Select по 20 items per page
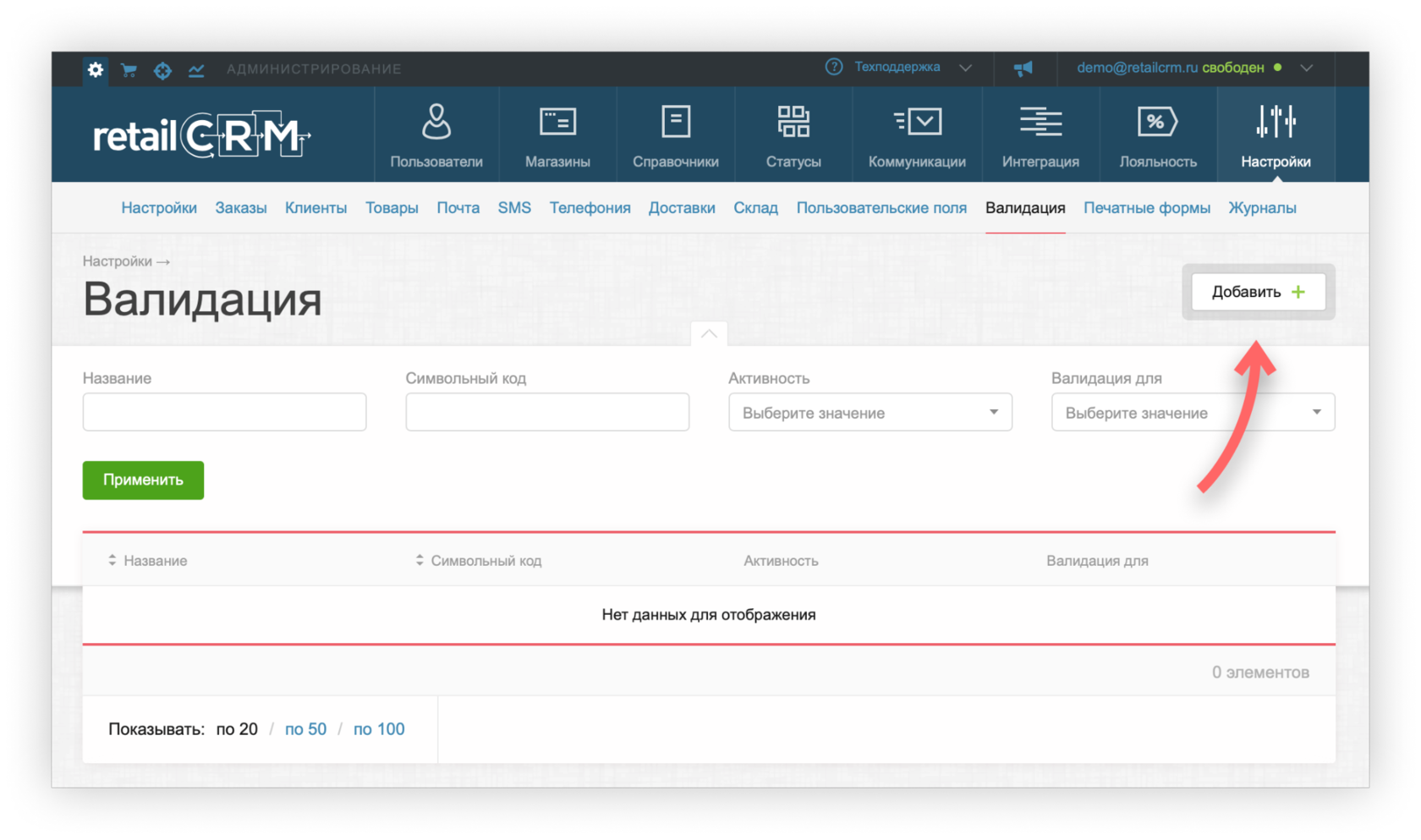 (237, 729)
